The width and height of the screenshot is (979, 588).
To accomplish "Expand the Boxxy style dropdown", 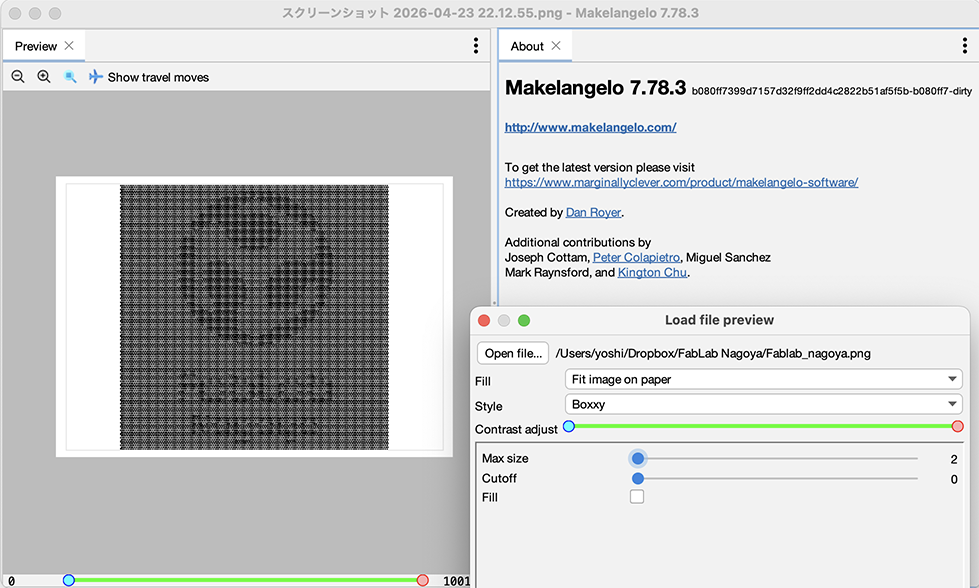I will click(764, 404).
